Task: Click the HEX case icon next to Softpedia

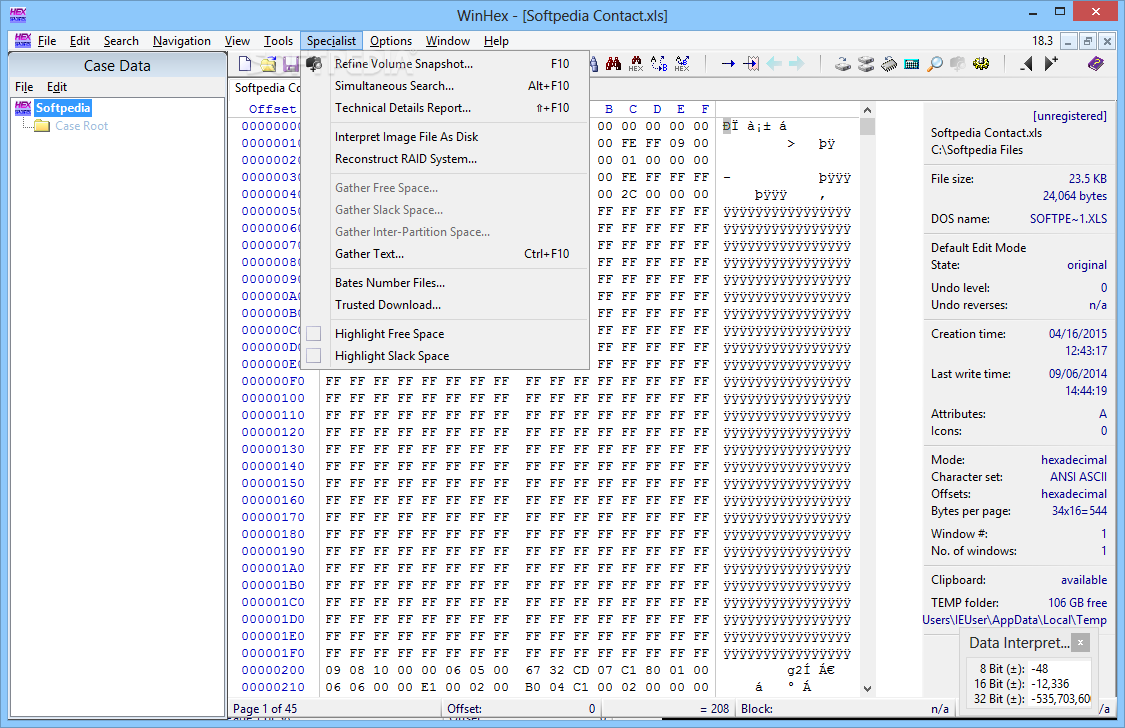Action: [x=23, y=108]
